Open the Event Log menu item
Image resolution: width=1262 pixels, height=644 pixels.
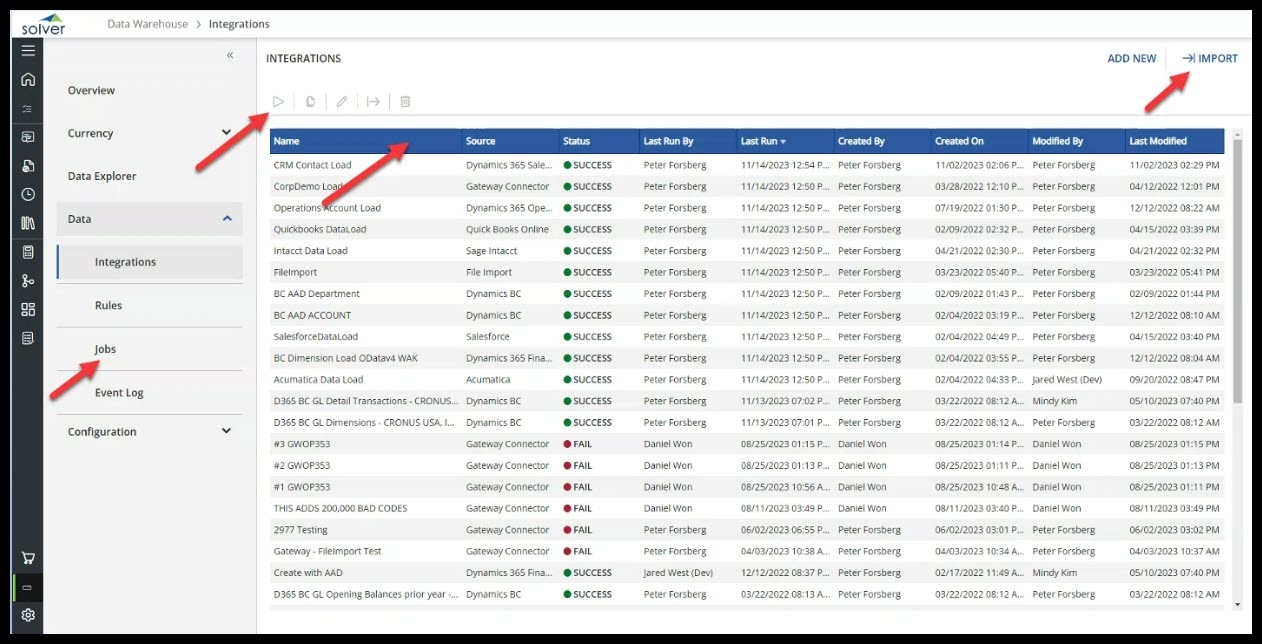click(119, 393)
